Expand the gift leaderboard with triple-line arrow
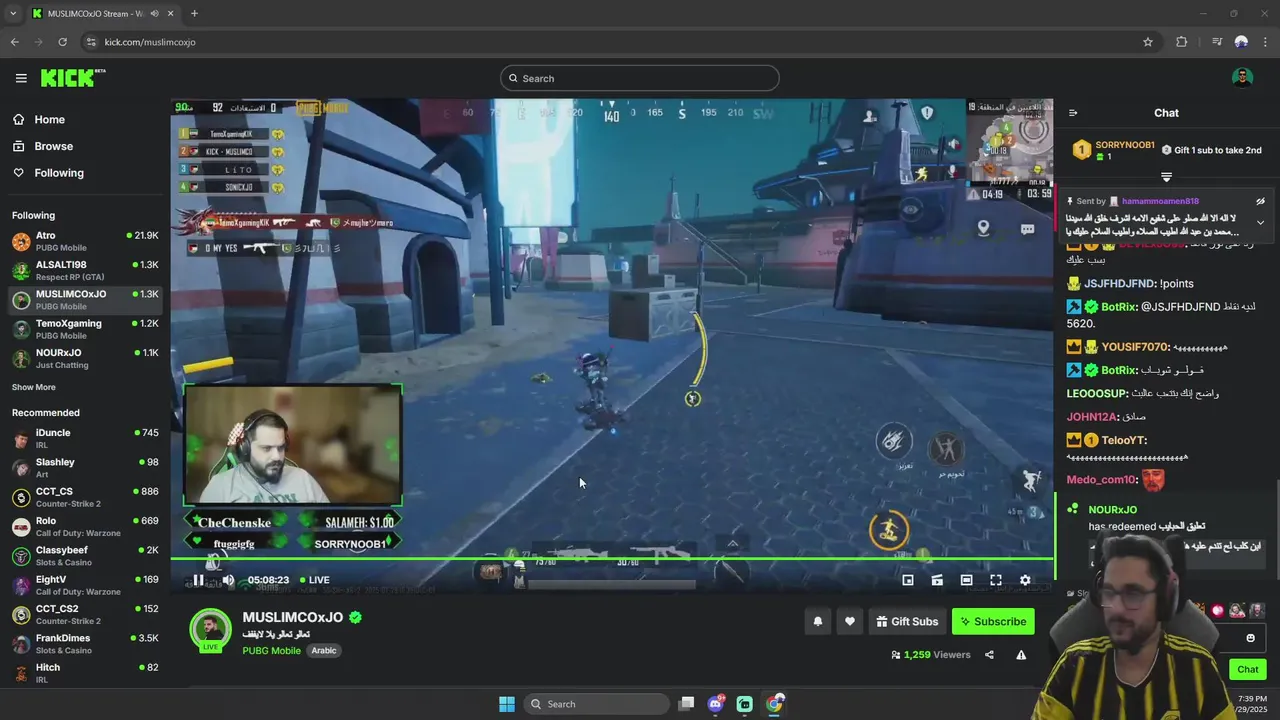 coord(1166,177)
